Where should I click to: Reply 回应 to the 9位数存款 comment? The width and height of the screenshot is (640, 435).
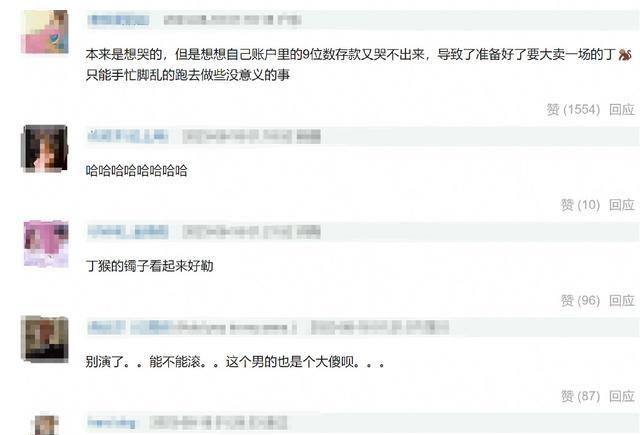coord(622,109)
